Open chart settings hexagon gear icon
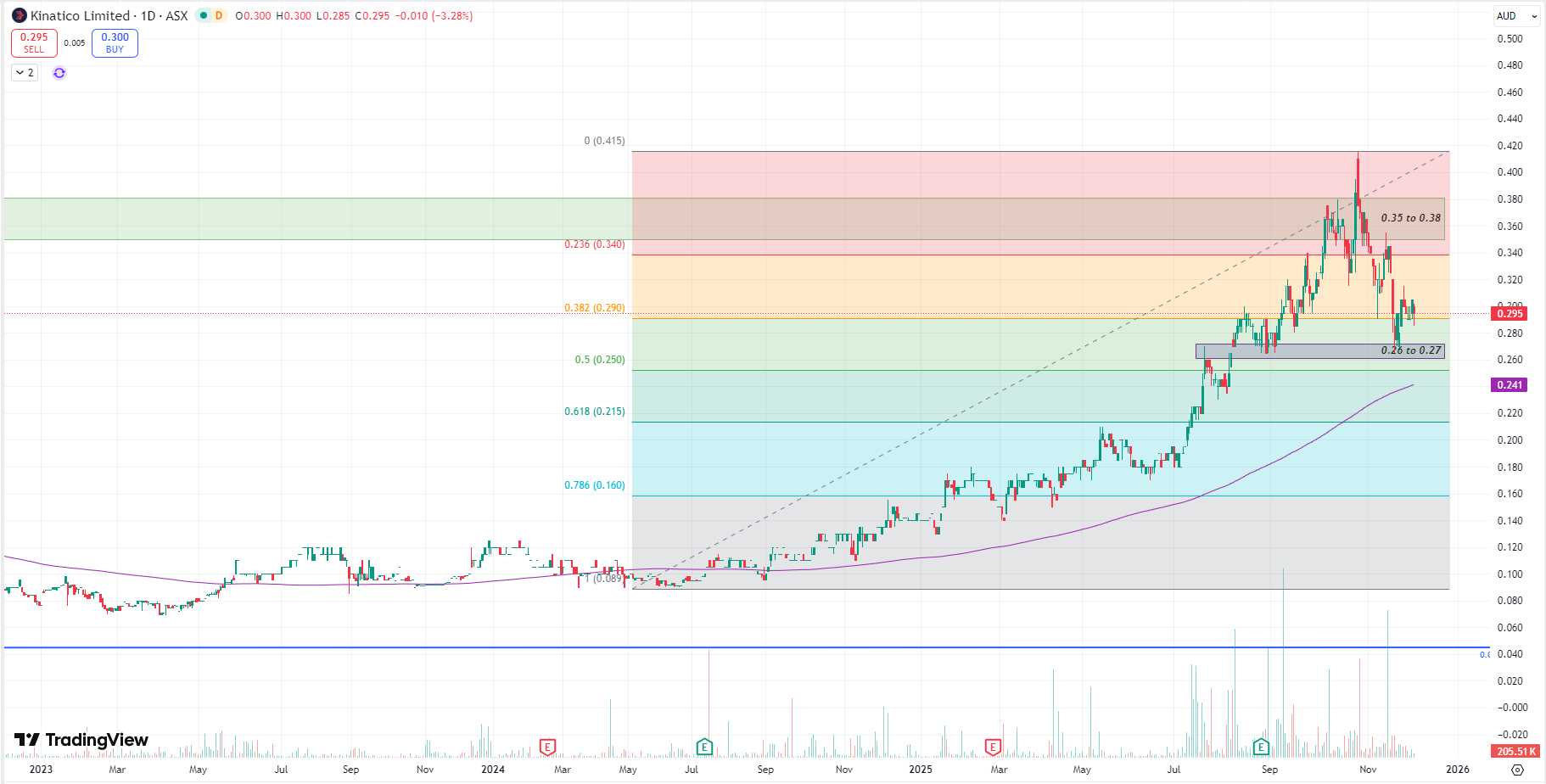Image resolution: width=1546 pixels, height=784 pixels. tap(1517, 770)
